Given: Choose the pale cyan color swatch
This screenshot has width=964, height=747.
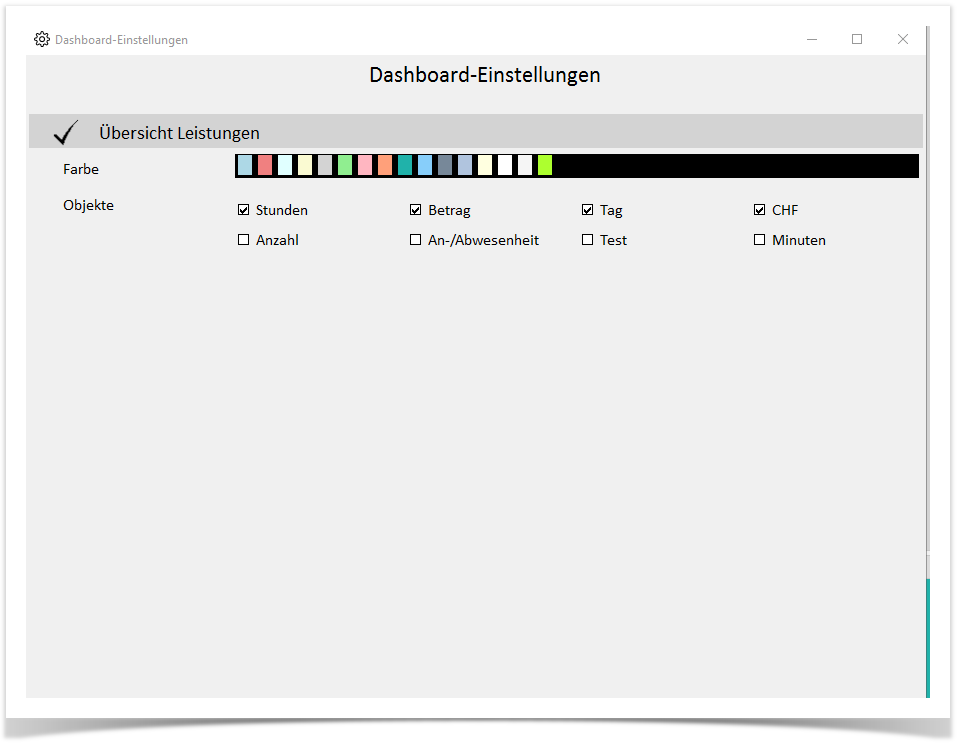Looking at the screenshot, I should (x=285, y=165).
